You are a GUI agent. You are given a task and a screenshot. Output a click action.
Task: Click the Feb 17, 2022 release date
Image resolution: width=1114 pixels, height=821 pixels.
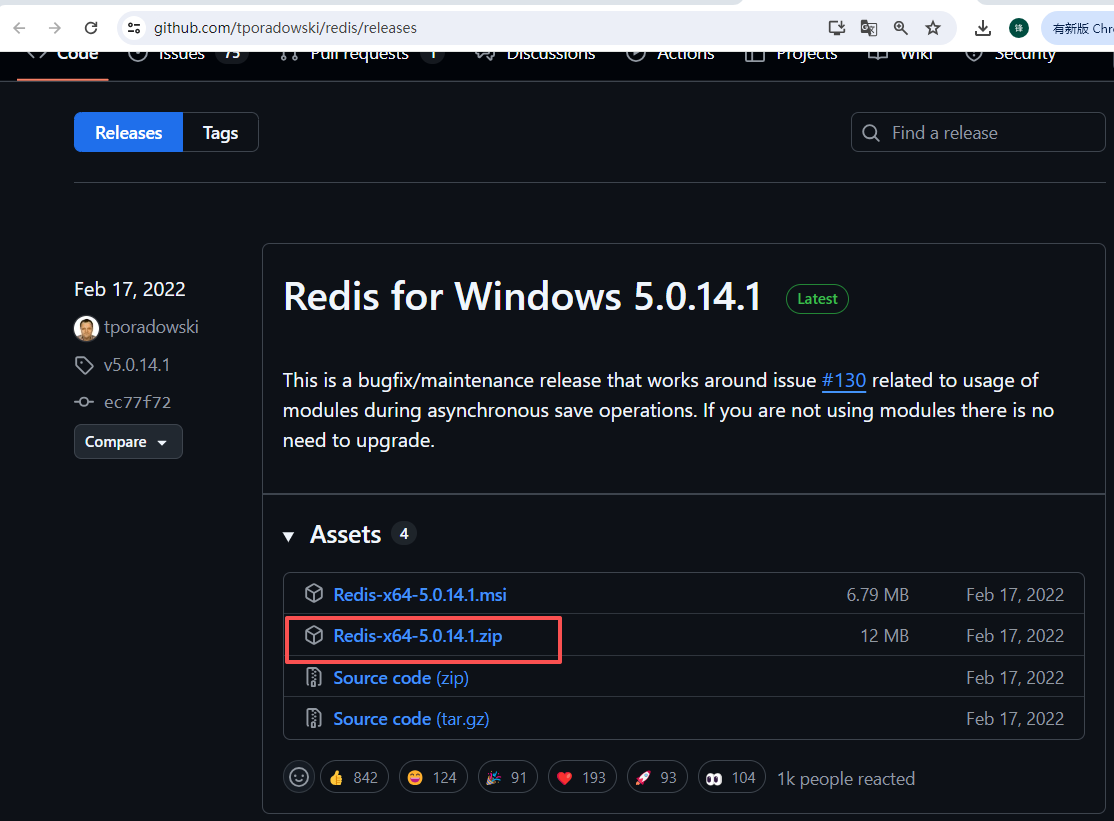tap(130, 289)
